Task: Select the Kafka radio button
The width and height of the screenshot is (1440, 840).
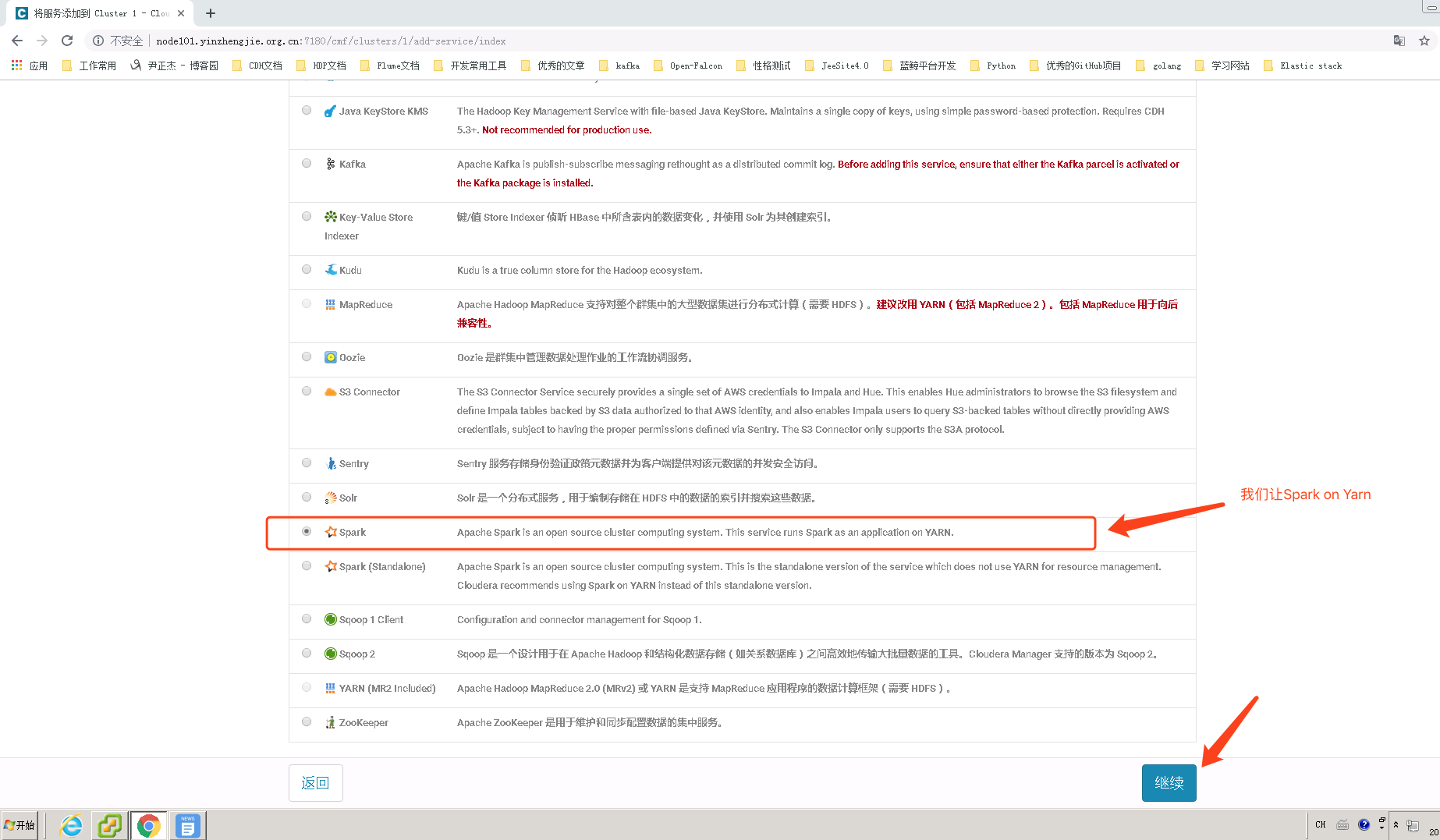Action: pyautogui.click(x=306, y=163)
